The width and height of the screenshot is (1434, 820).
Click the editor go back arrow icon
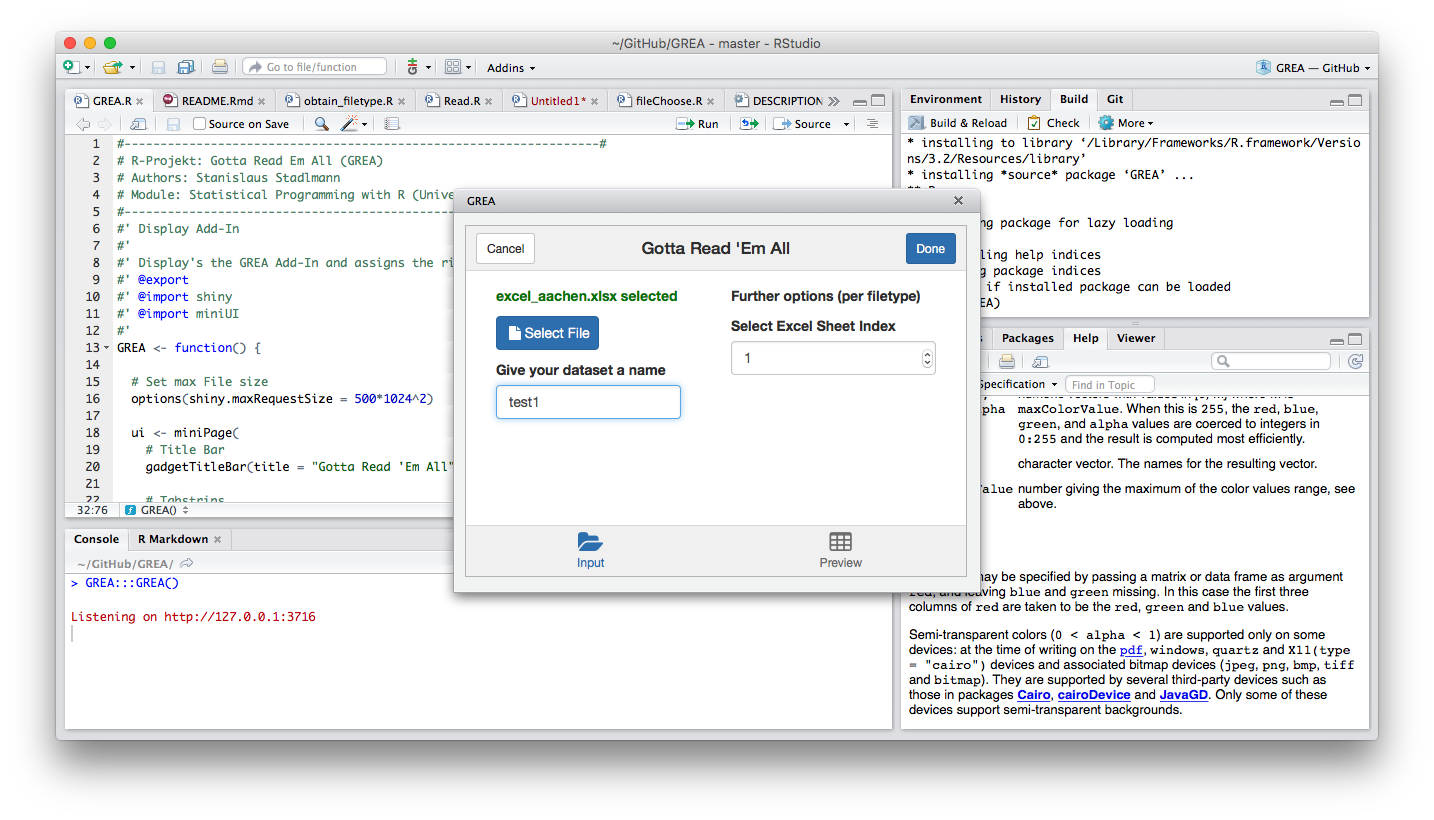83,124
